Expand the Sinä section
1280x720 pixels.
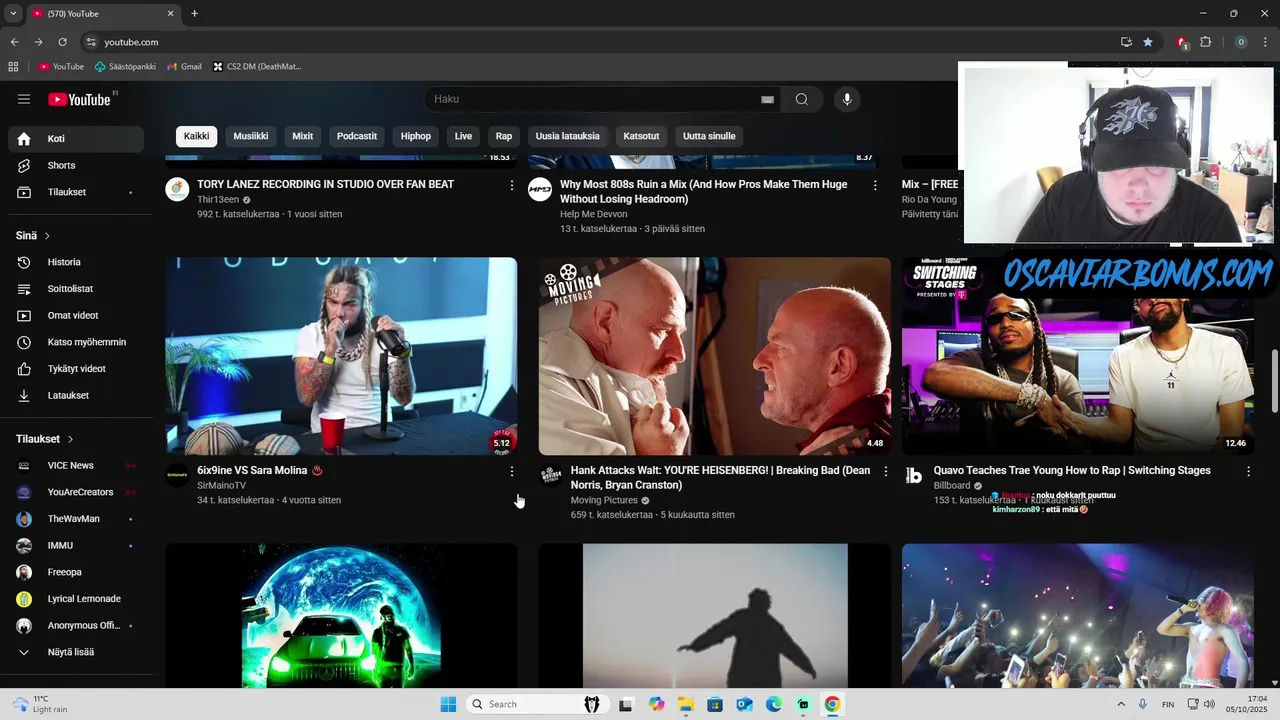click(33, 236)
